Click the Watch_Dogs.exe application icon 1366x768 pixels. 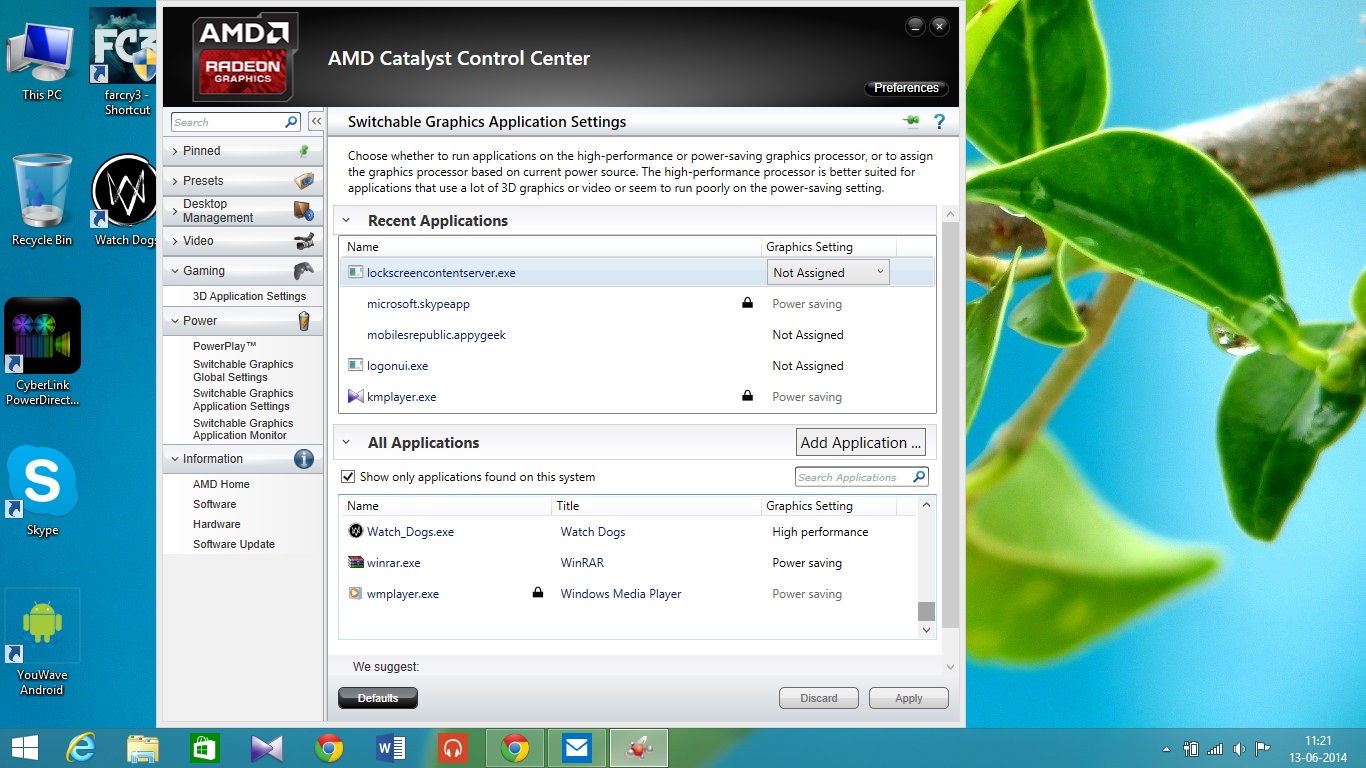point(355,531)
